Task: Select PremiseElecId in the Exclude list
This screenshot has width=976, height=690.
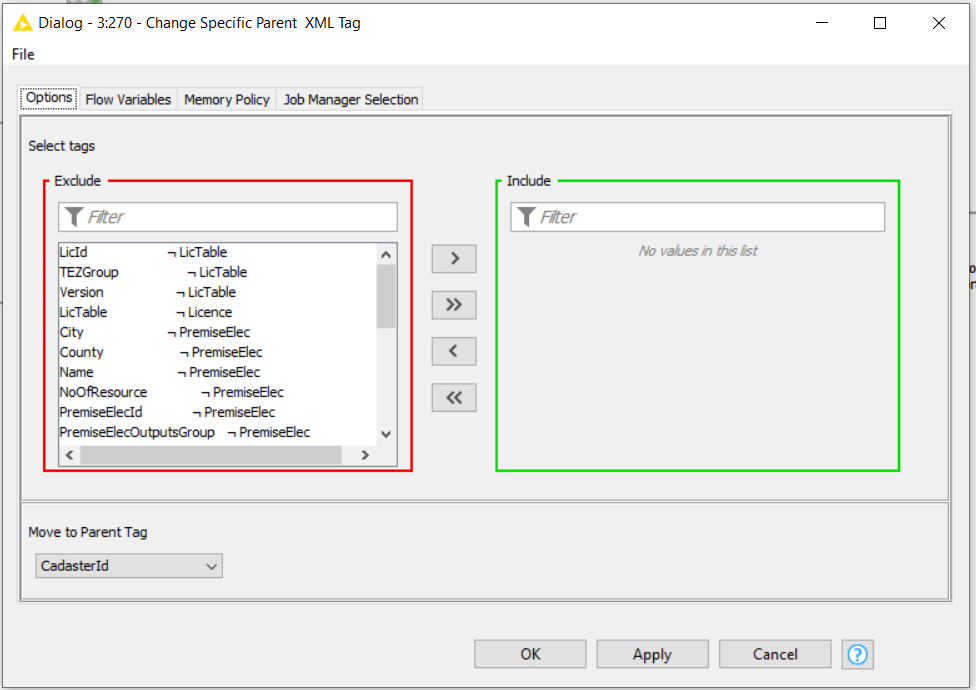Action: 101,412
